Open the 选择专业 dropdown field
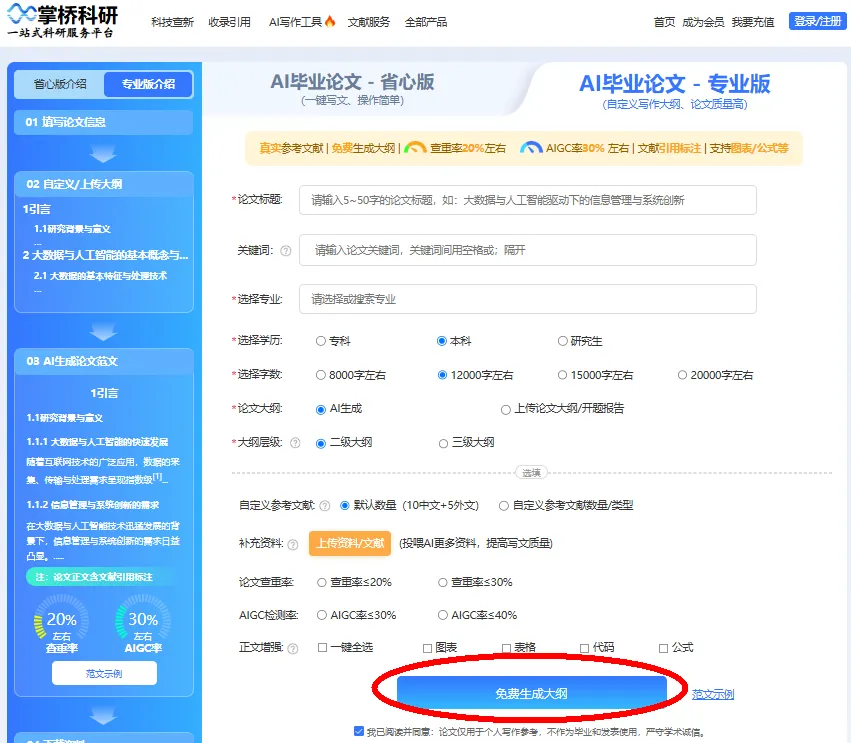The width and height of the screenshot is (851, 743). tap(527, 299)
